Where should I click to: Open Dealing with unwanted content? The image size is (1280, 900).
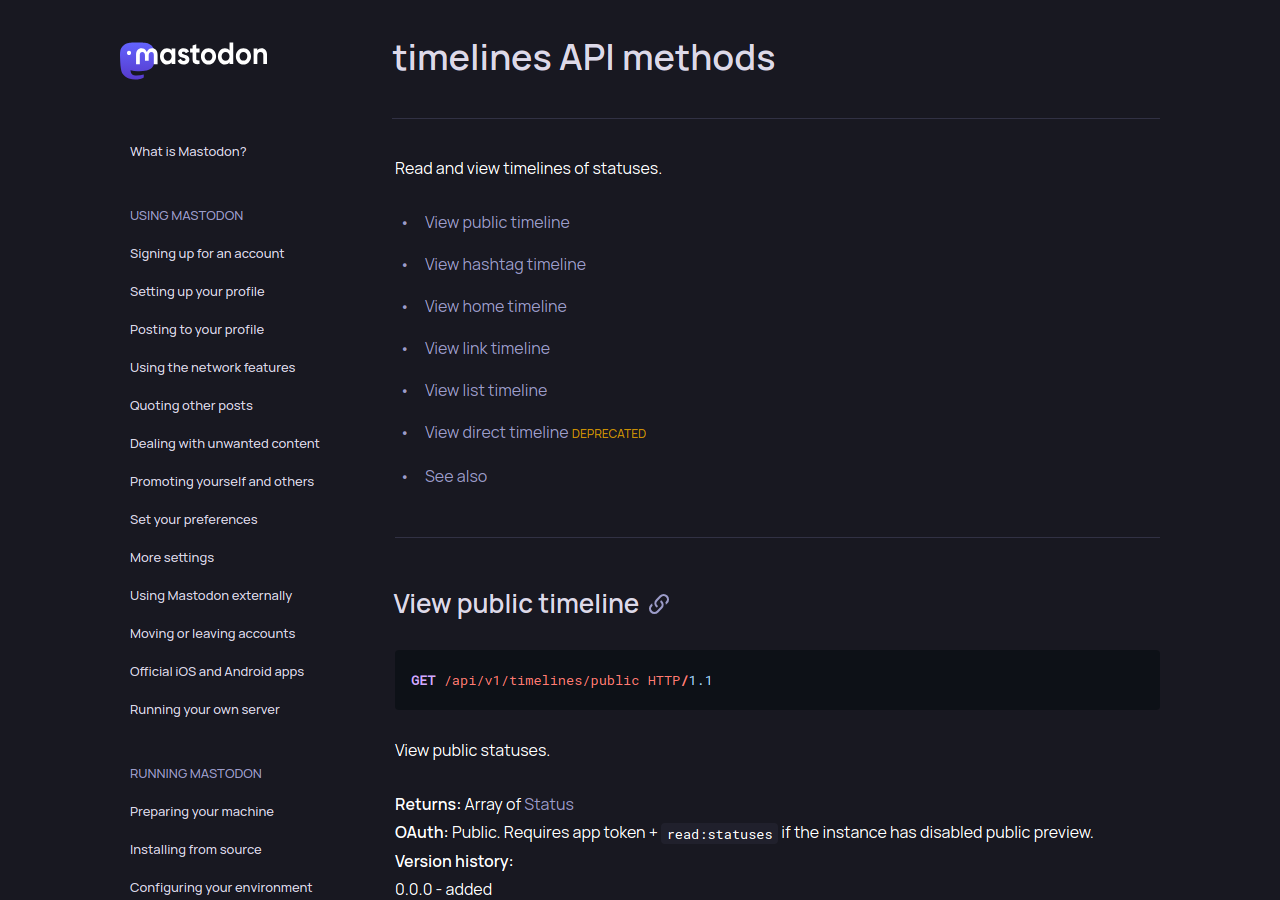tap(225, 444)
